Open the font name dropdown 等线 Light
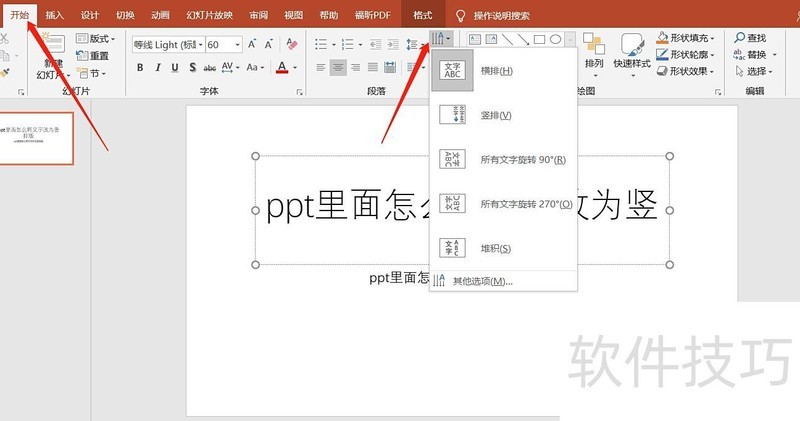 pos(201,45)
